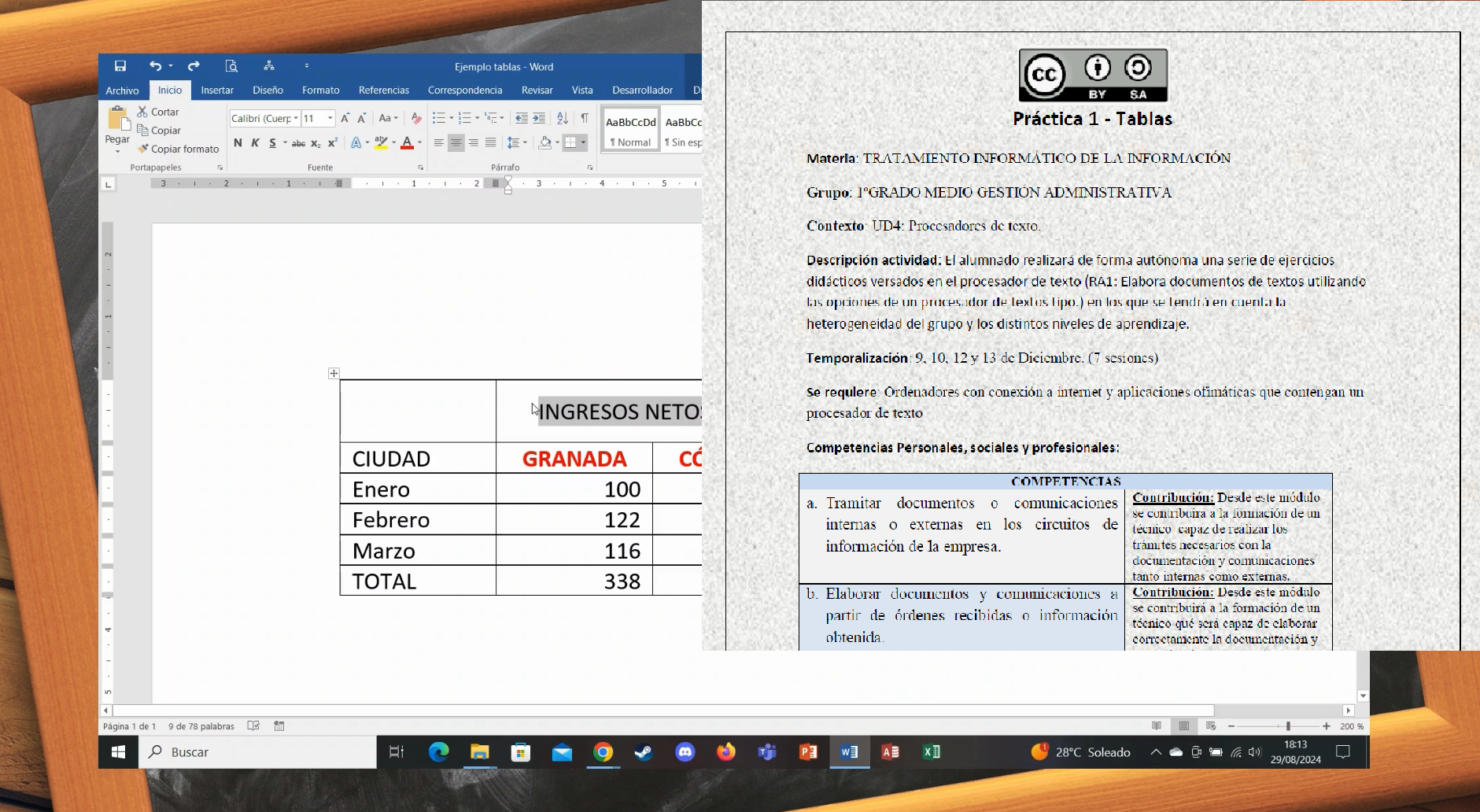Viewport: 1480px width, 812px height.
Task: Toggle italic with the K button
Action: 255,142
